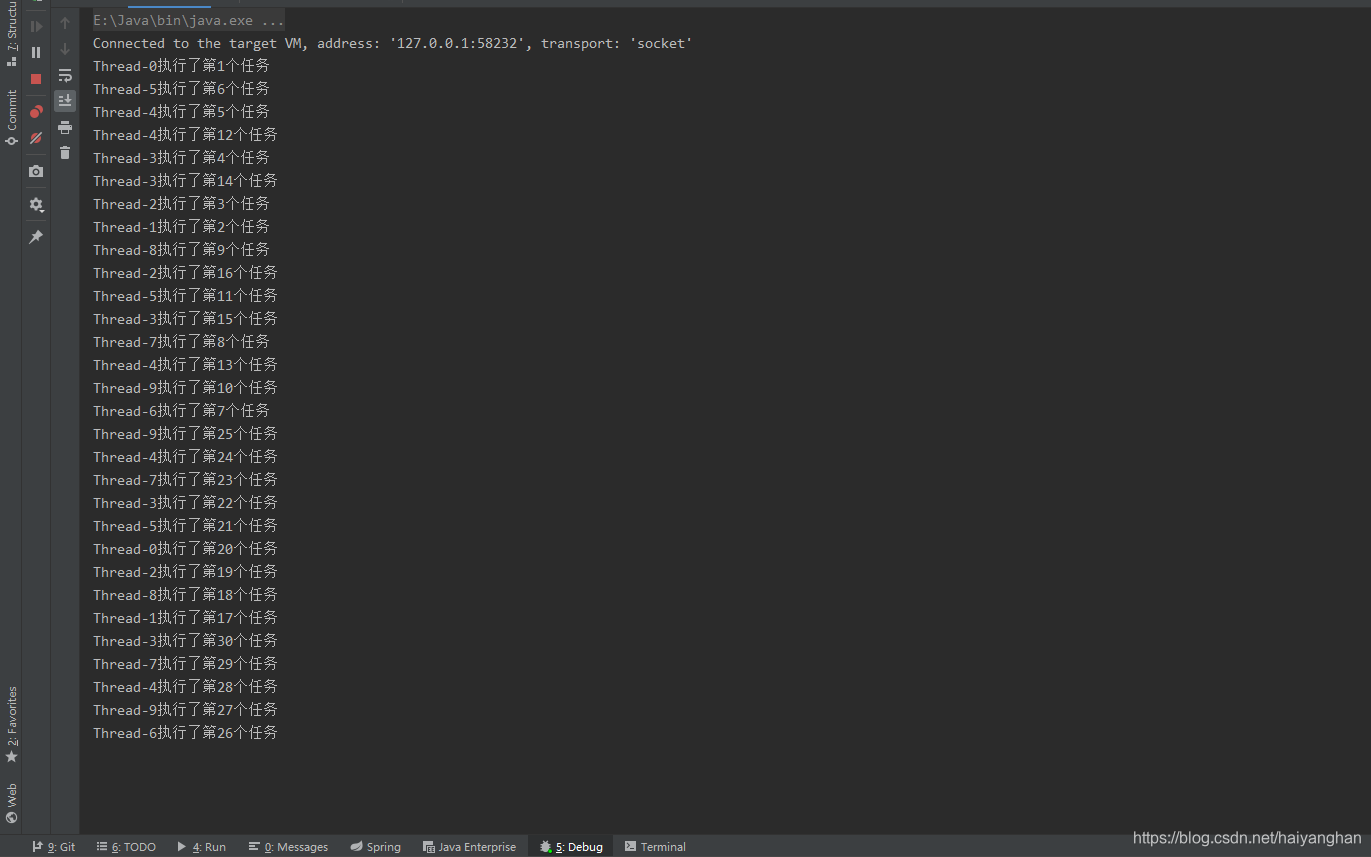Click line 'Thread-0执行了第1个任务'
This screenshot has width=1371, height=857.
(x=181, y=66)
